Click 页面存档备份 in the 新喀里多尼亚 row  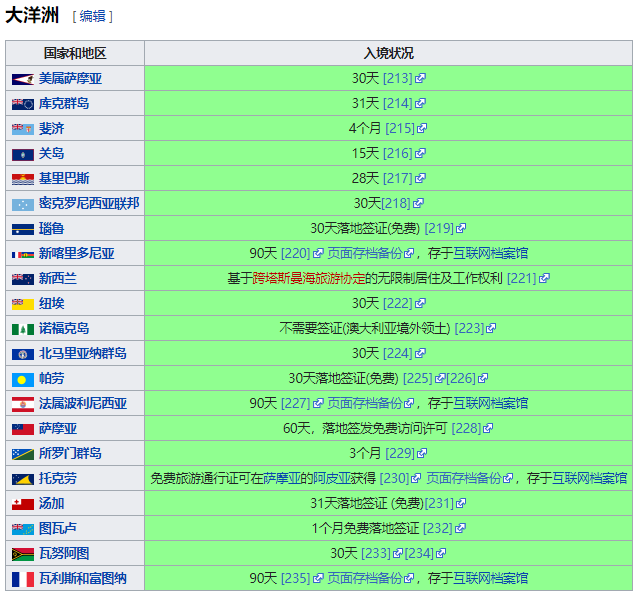click(x=370, y=253)
